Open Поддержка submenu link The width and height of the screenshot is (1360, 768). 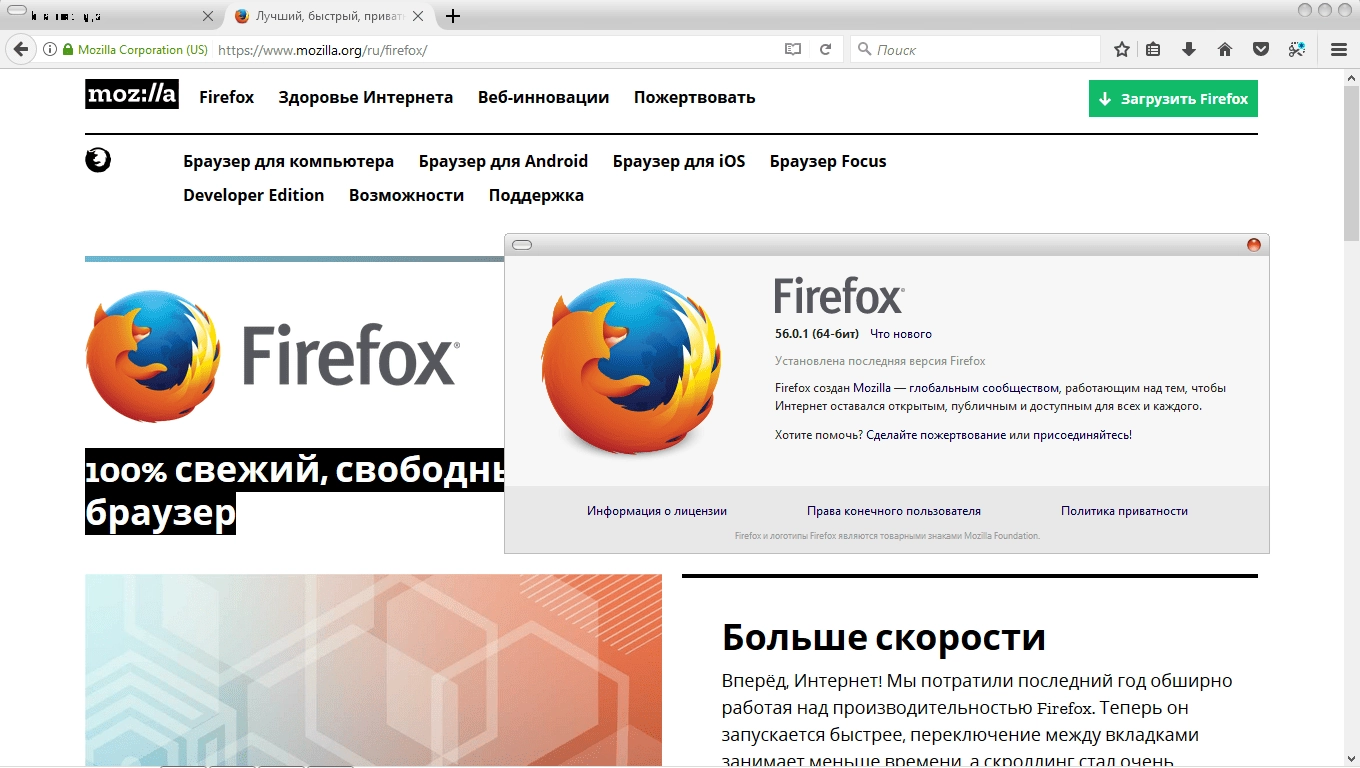(x=536, y=195)
